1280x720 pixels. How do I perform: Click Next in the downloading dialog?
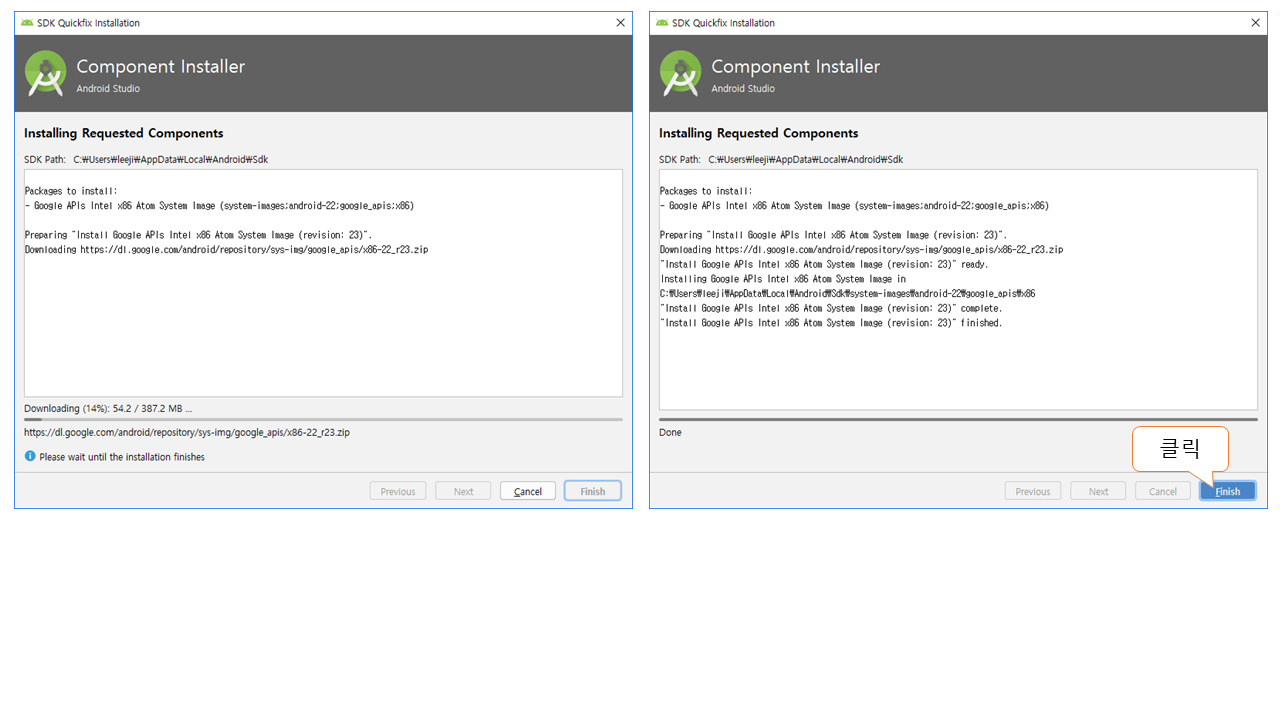pyautogui.click(x=463, y=491)
